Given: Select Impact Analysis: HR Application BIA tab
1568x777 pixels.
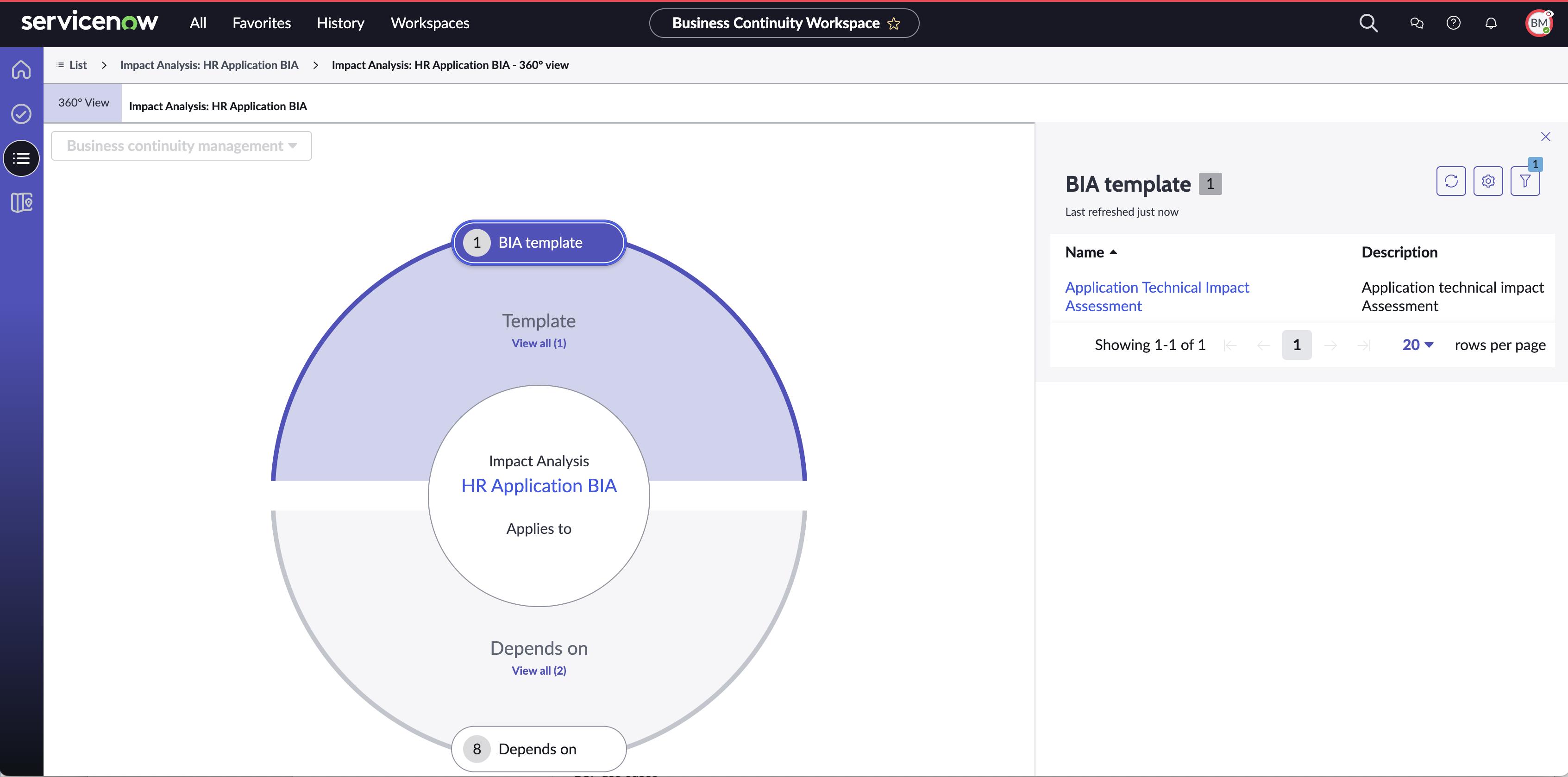Looking at the screenshot, I should [218, 106].
